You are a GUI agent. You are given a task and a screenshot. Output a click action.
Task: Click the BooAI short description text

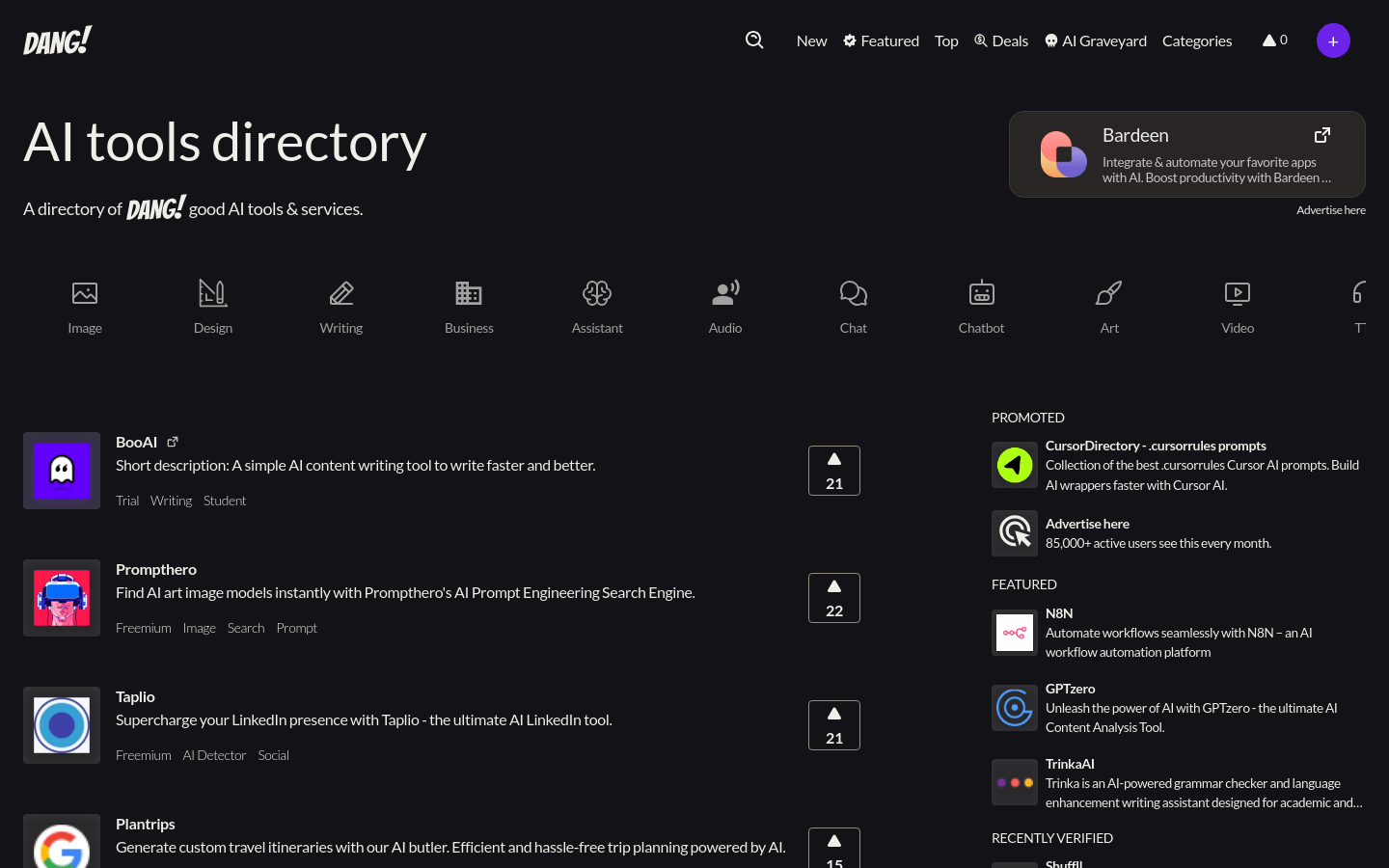pyautogui.click(x=356, y=465)
